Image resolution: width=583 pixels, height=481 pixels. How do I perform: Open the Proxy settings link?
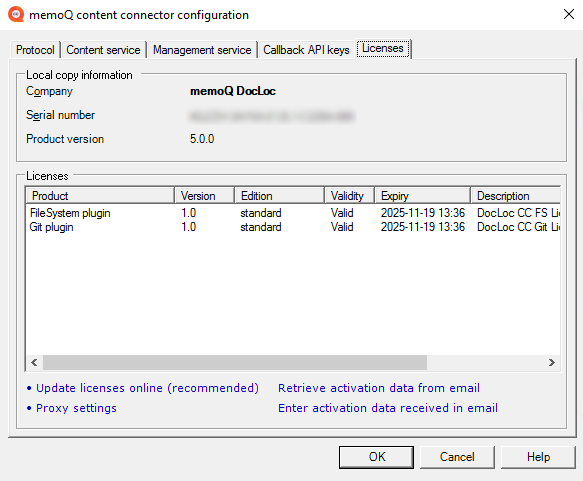point(76,408)
